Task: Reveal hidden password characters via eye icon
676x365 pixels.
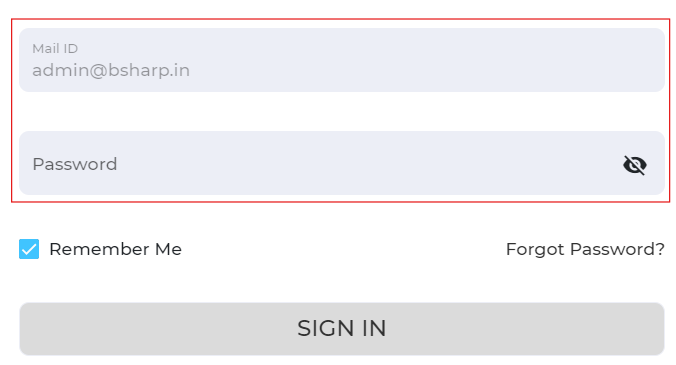Action: coord(635,165)
